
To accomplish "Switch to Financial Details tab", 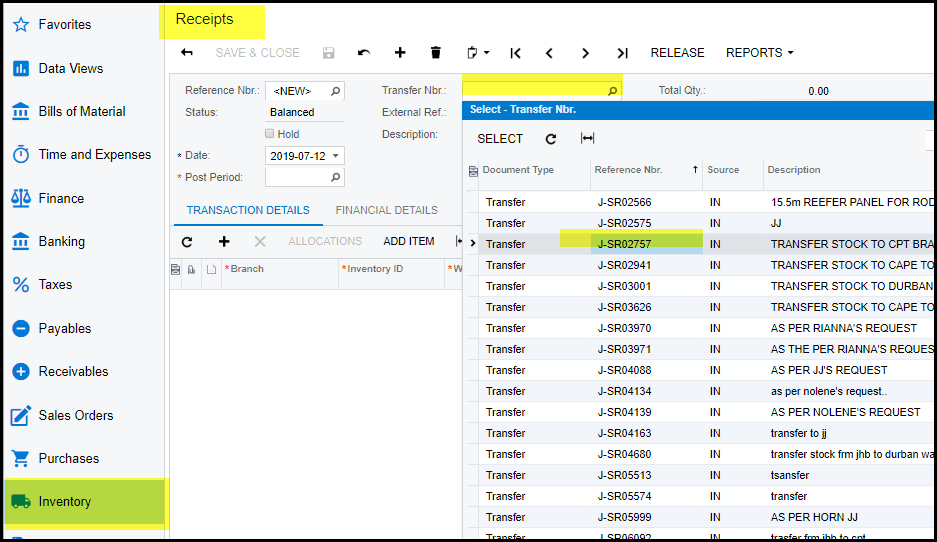I will tap(386, 210).
